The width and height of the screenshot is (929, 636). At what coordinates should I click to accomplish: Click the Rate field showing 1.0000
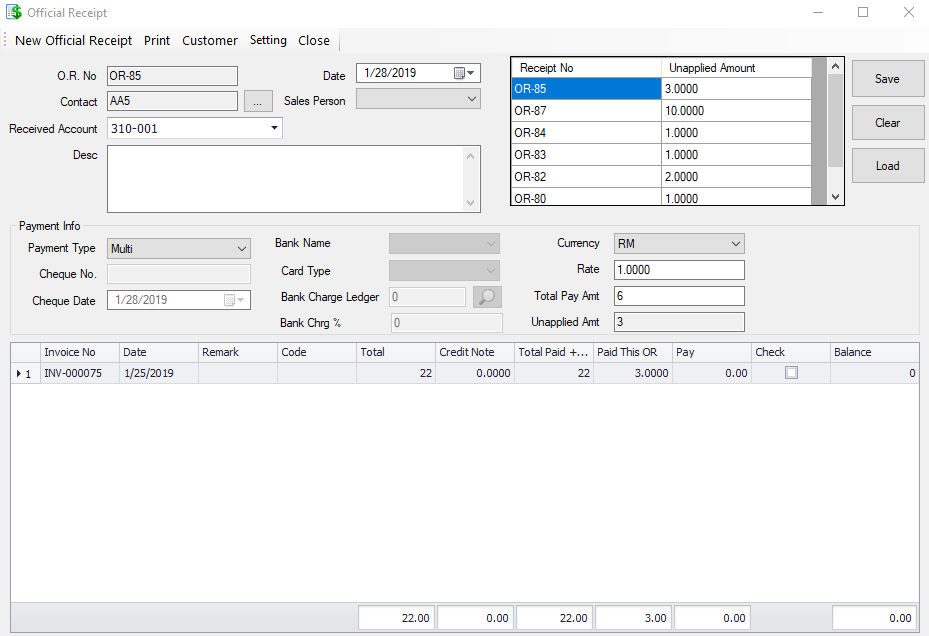pos(679,270)
